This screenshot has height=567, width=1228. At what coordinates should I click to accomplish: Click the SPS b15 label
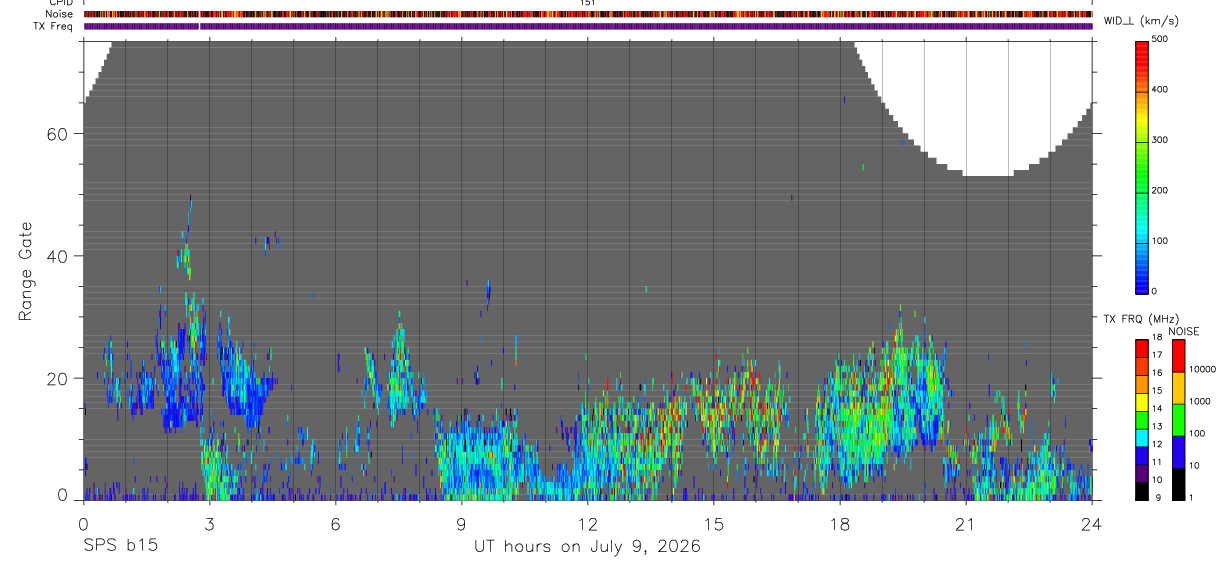120,546
